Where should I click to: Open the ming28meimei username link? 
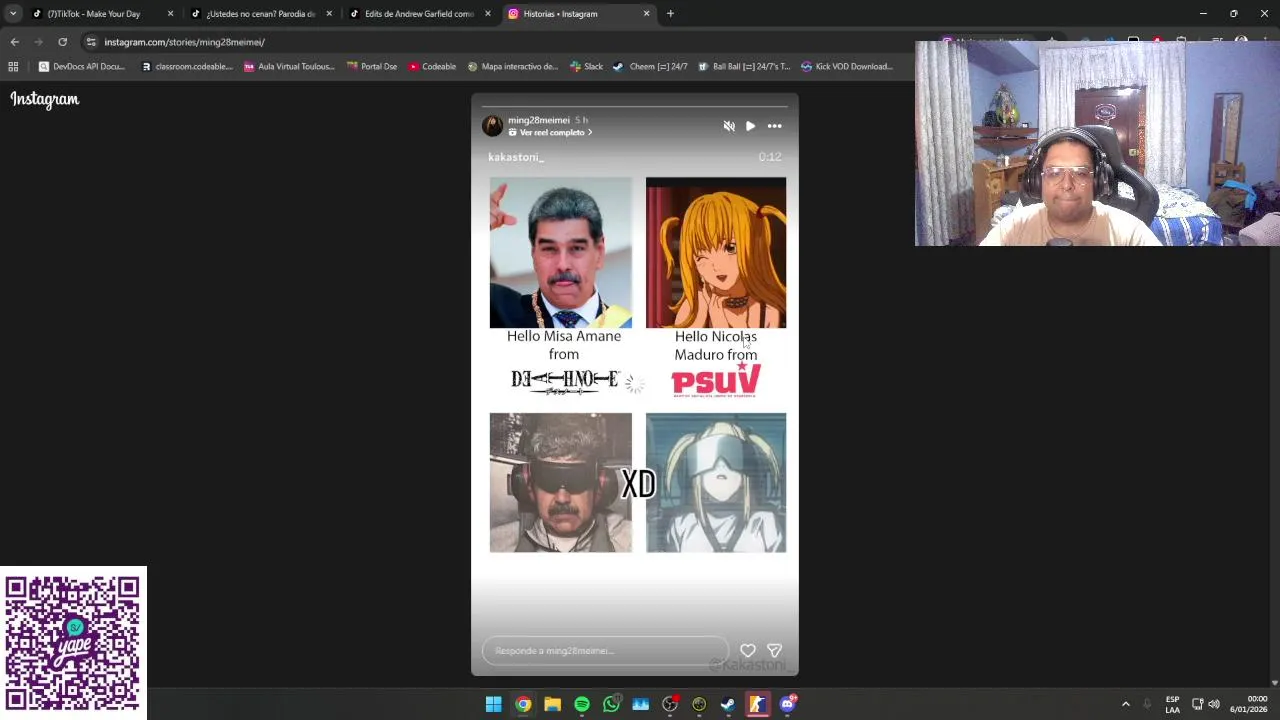[x=538, y=120]
